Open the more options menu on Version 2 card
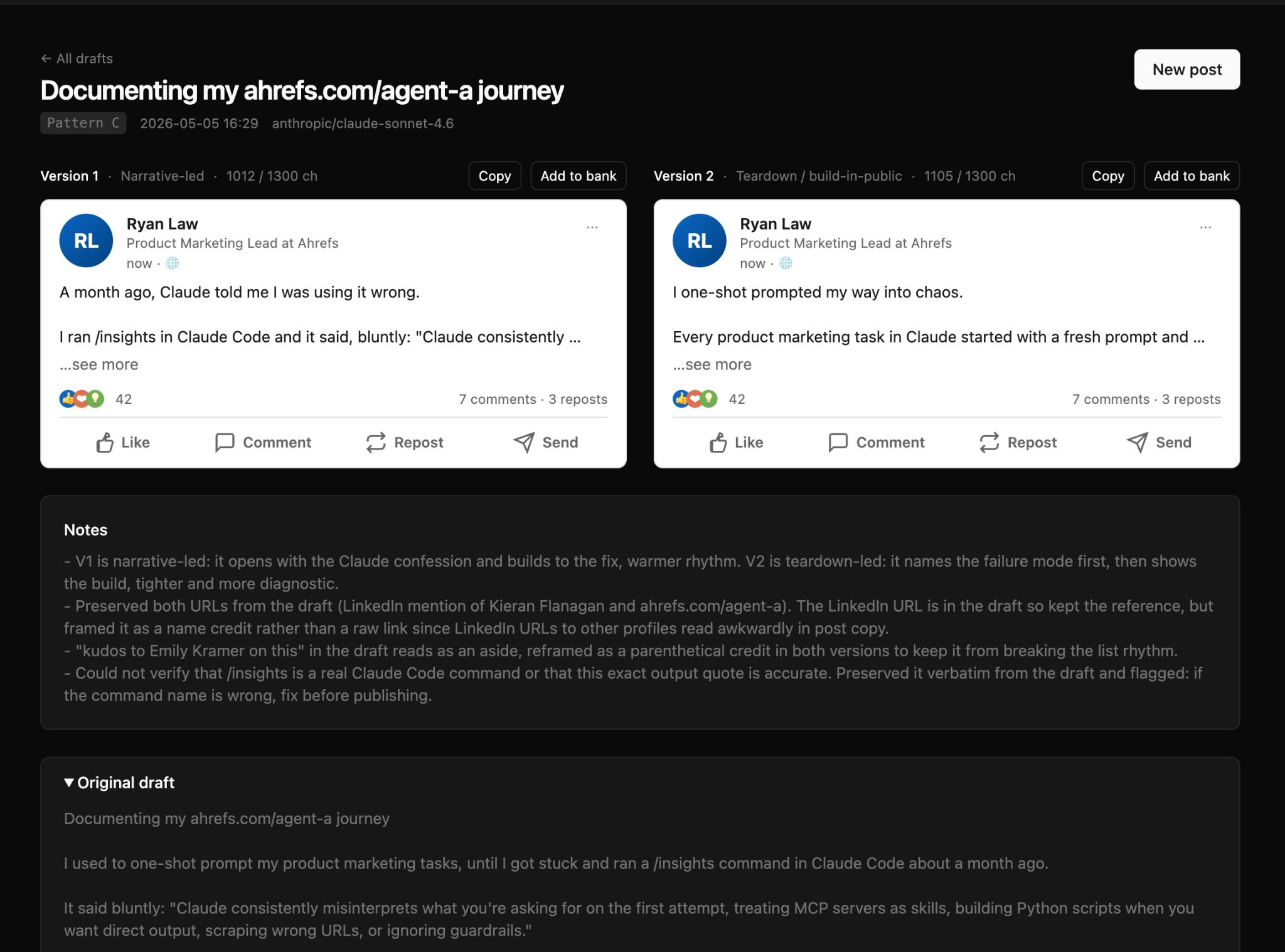 1205,227
